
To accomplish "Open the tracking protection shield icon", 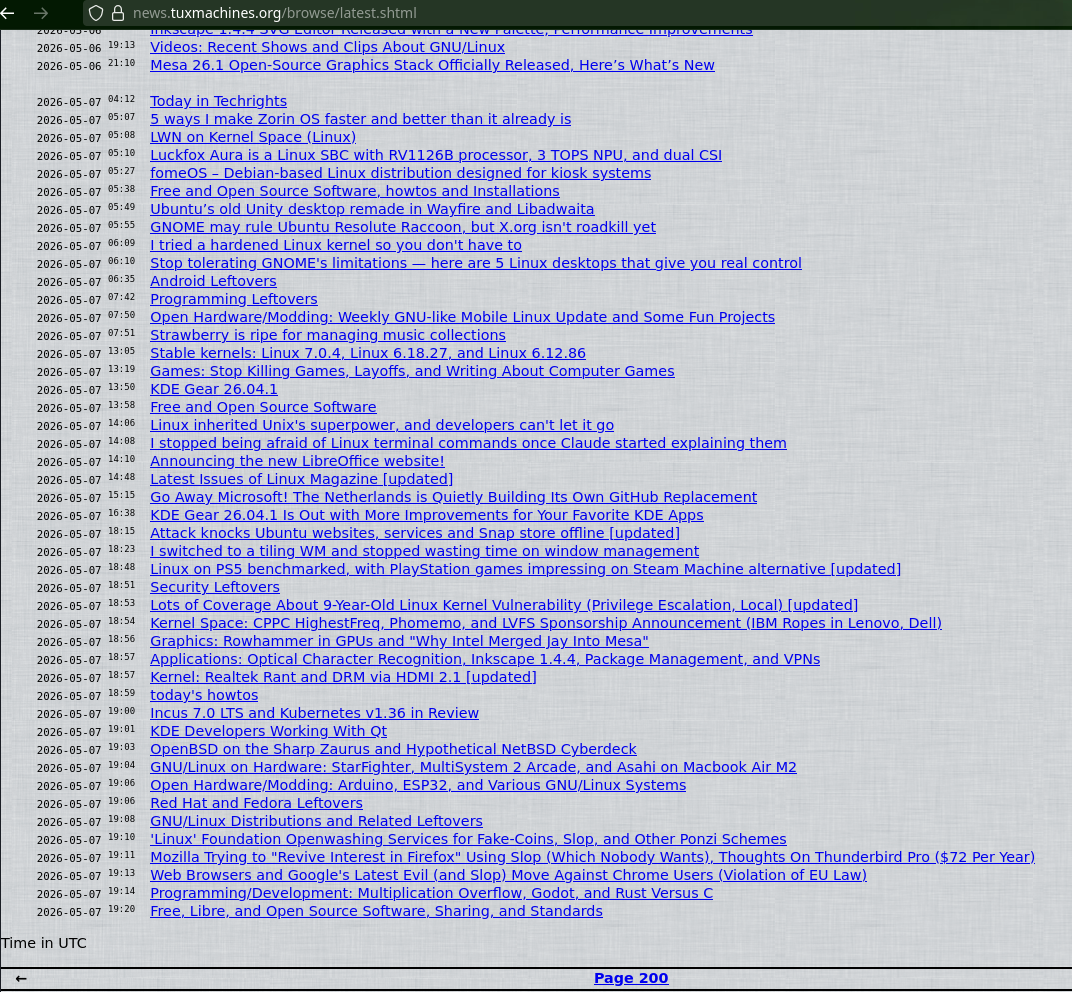I will 96,13.
